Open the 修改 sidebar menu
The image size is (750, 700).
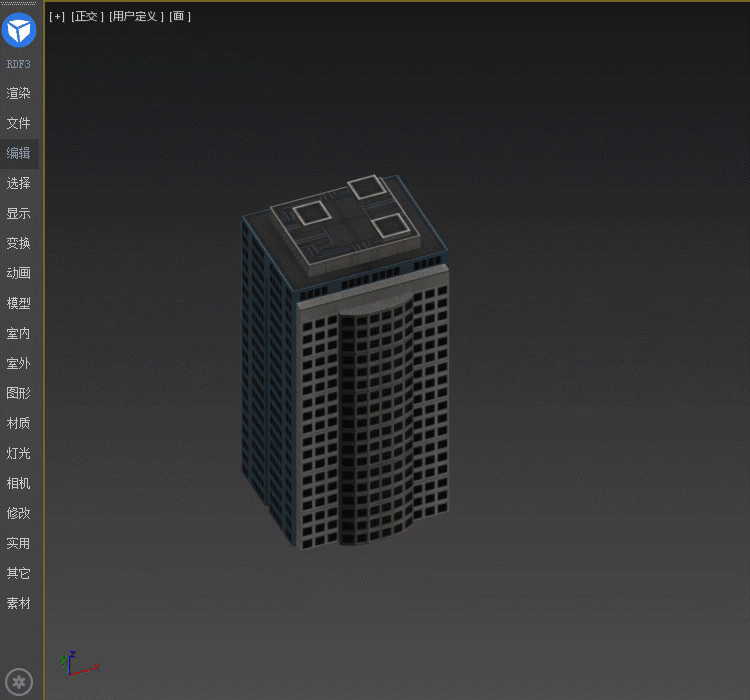click(19, 513)
